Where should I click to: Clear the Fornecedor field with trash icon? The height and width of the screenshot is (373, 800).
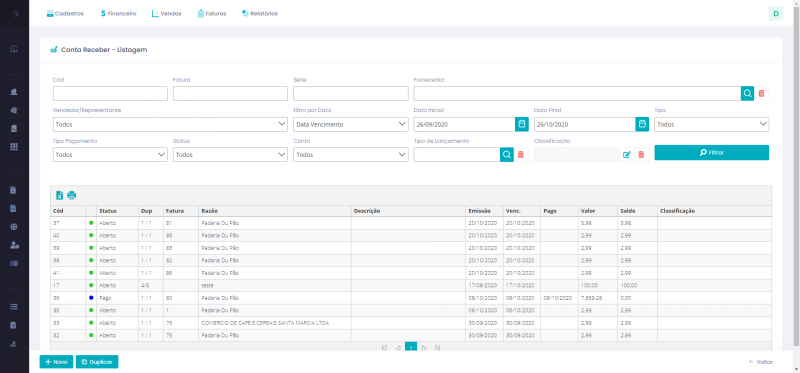pos(762,93)
